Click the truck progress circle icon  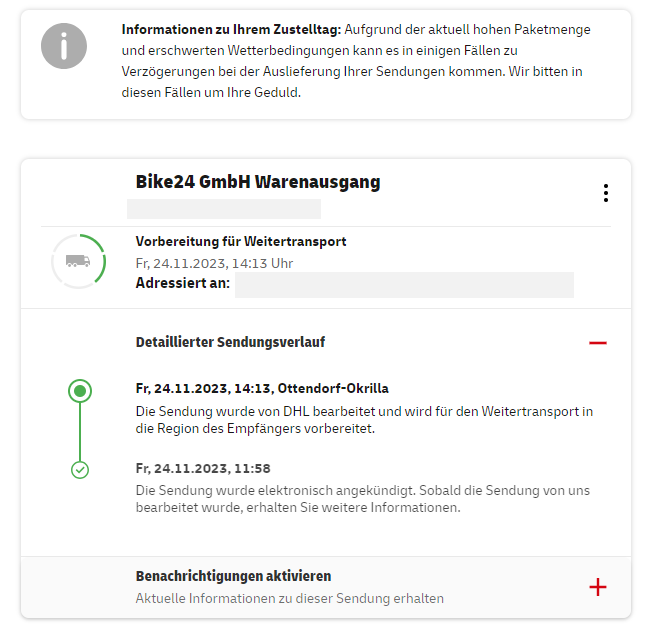(x=78, y=261)
